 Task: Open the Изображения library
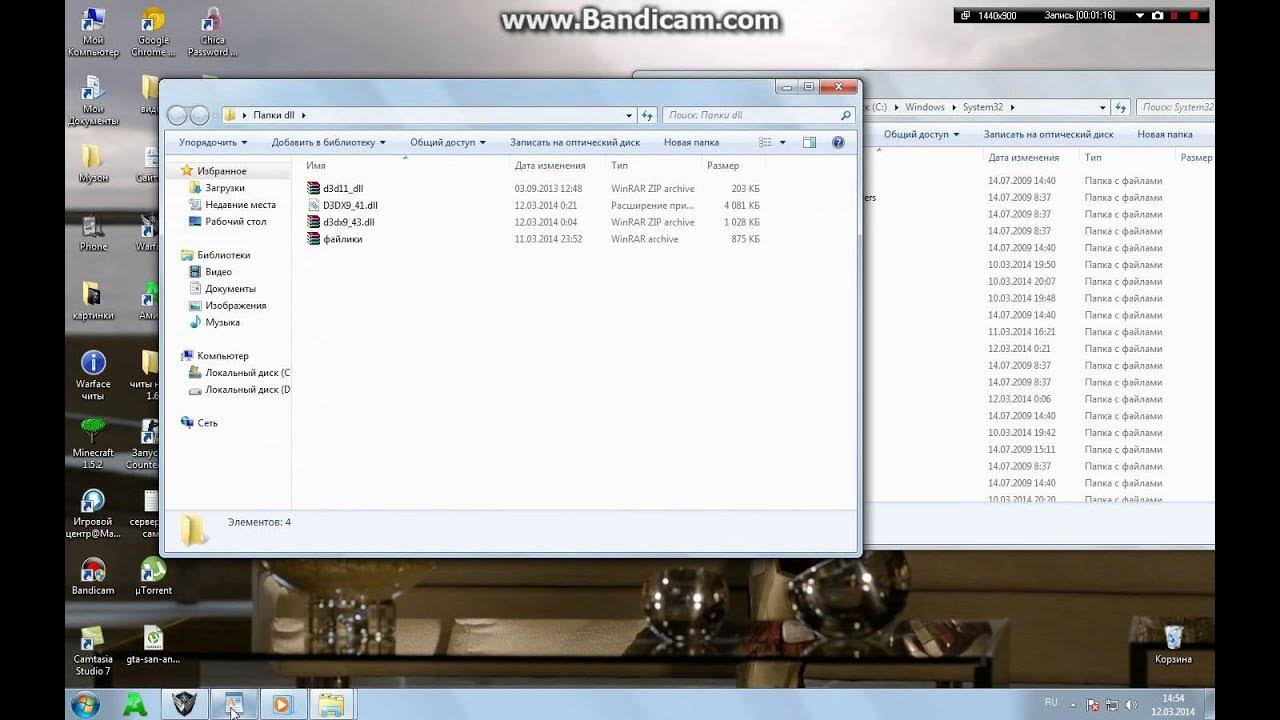[x=235, y=306]
